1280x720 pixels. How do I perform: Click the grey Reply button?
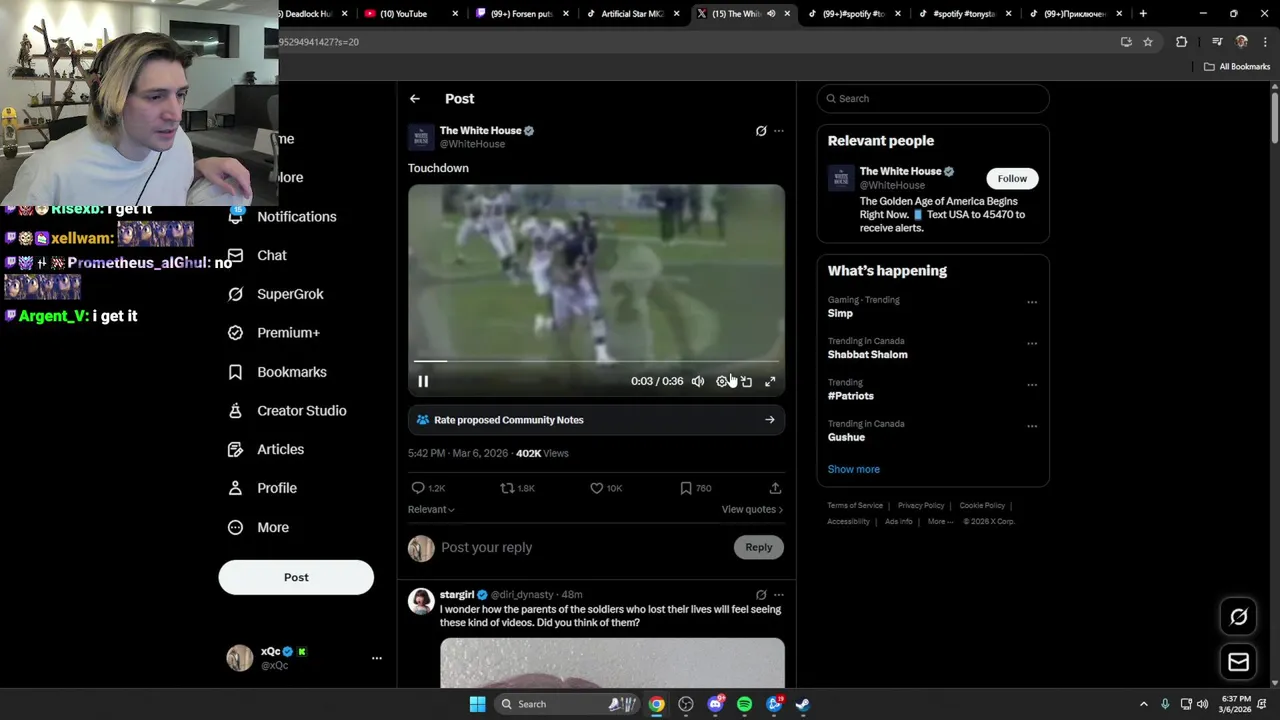[x=759, y=547]
